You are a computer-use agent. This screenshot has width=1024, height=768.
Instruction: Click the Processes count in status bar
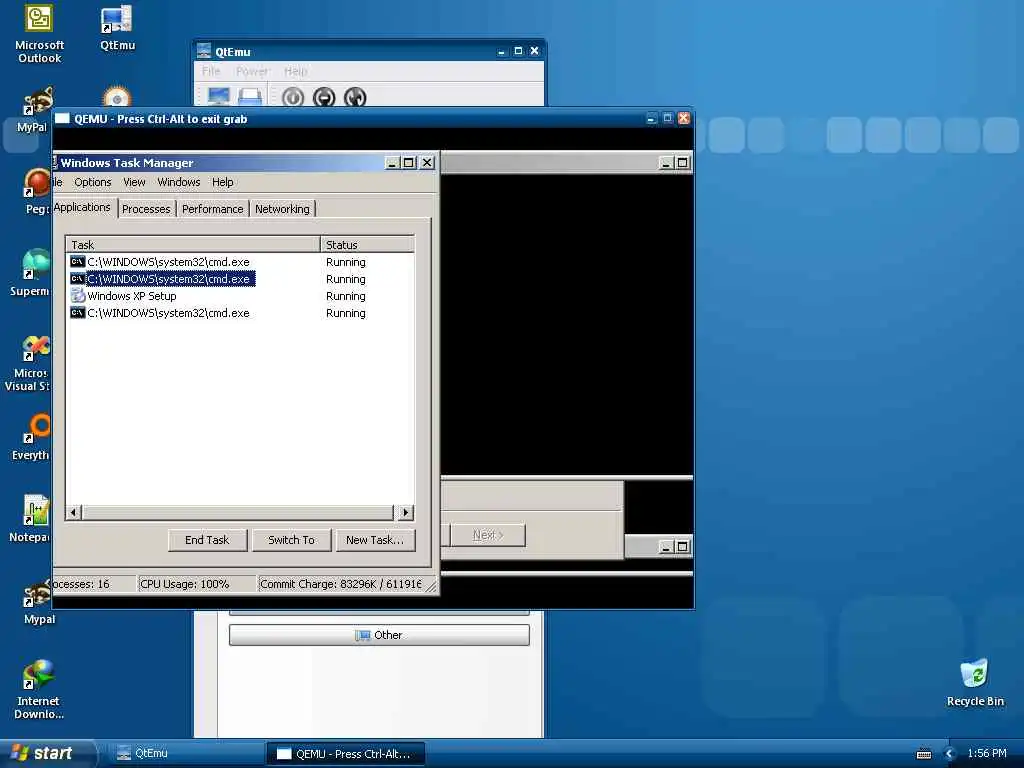(x=93, y=584)
